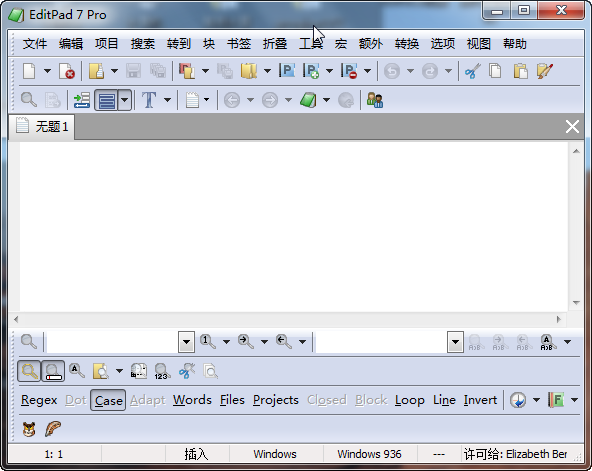Toggle the Line search option
The image size is (592, 471).
click(x=444, y=400)
